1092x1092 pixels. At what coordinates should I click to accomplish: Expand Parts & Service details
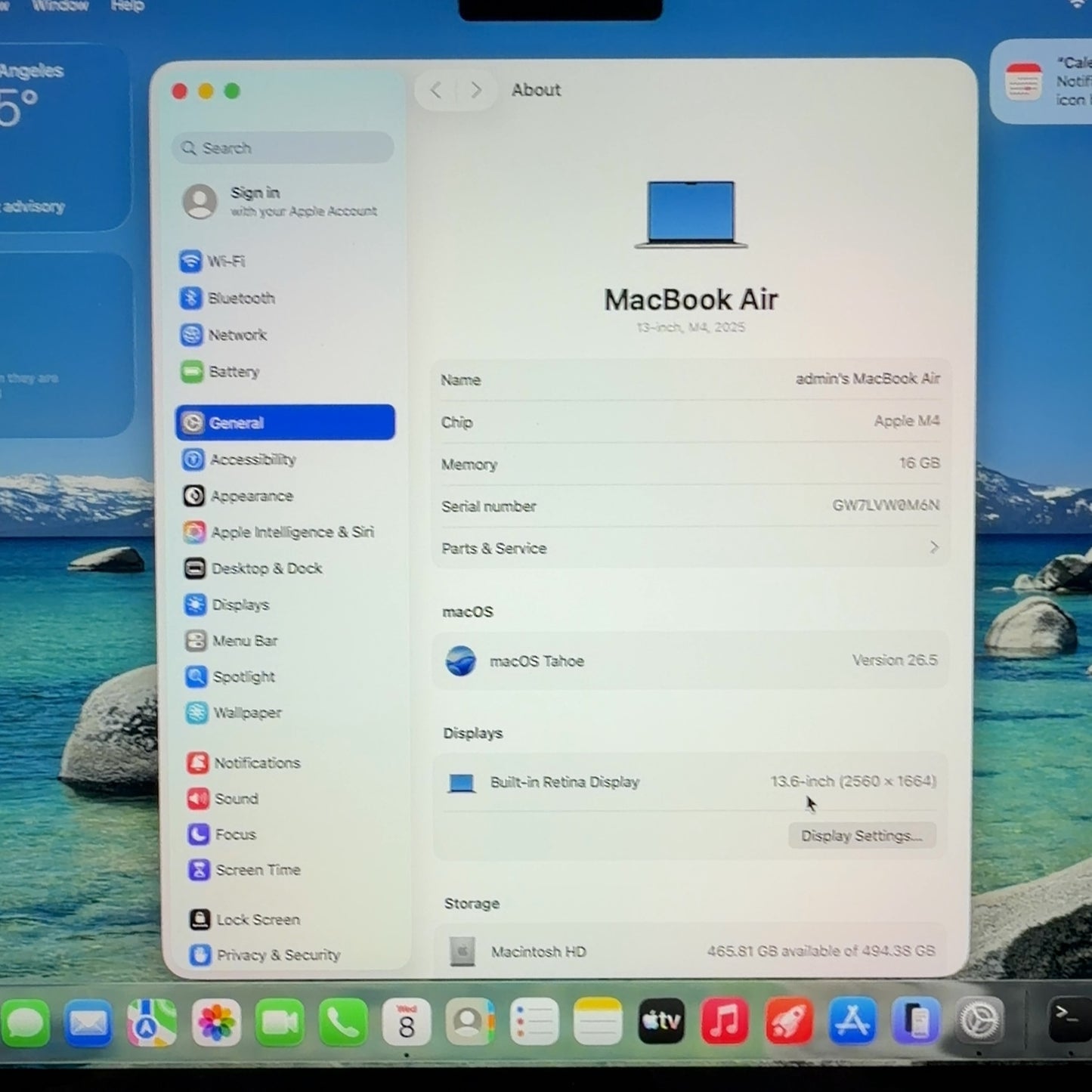[x=691, y=548]
